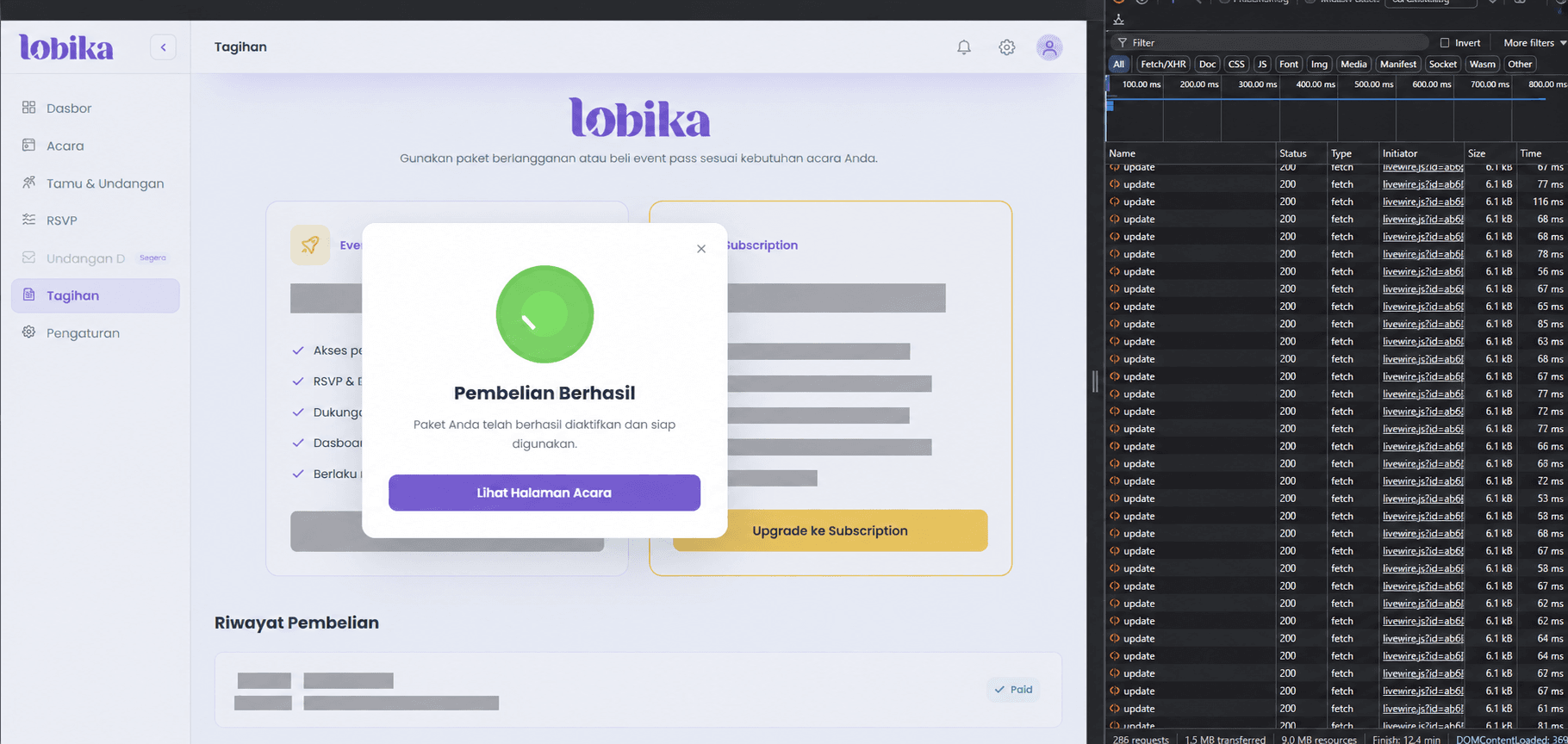Click the Acara calendar icon
The image size is (1568, 744).
click(28, 145)
